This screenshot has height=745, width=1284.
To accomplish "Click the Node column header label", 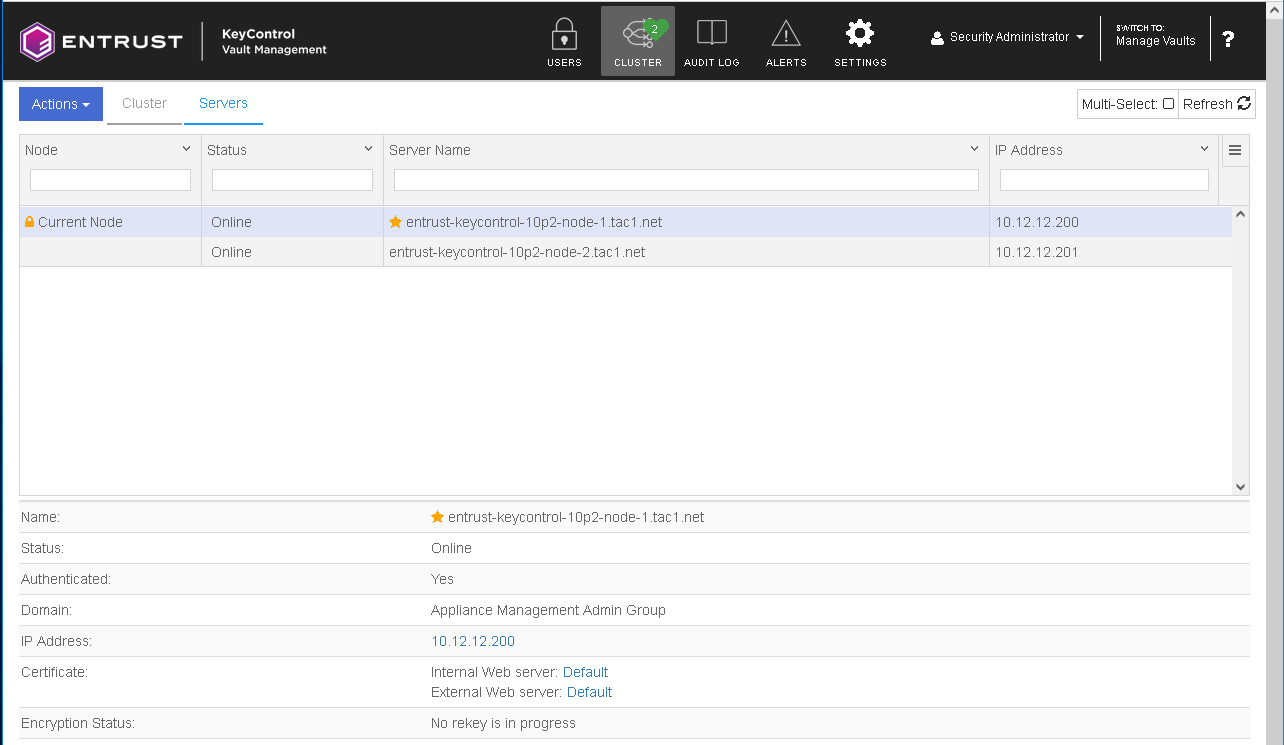I will point(41,150).
